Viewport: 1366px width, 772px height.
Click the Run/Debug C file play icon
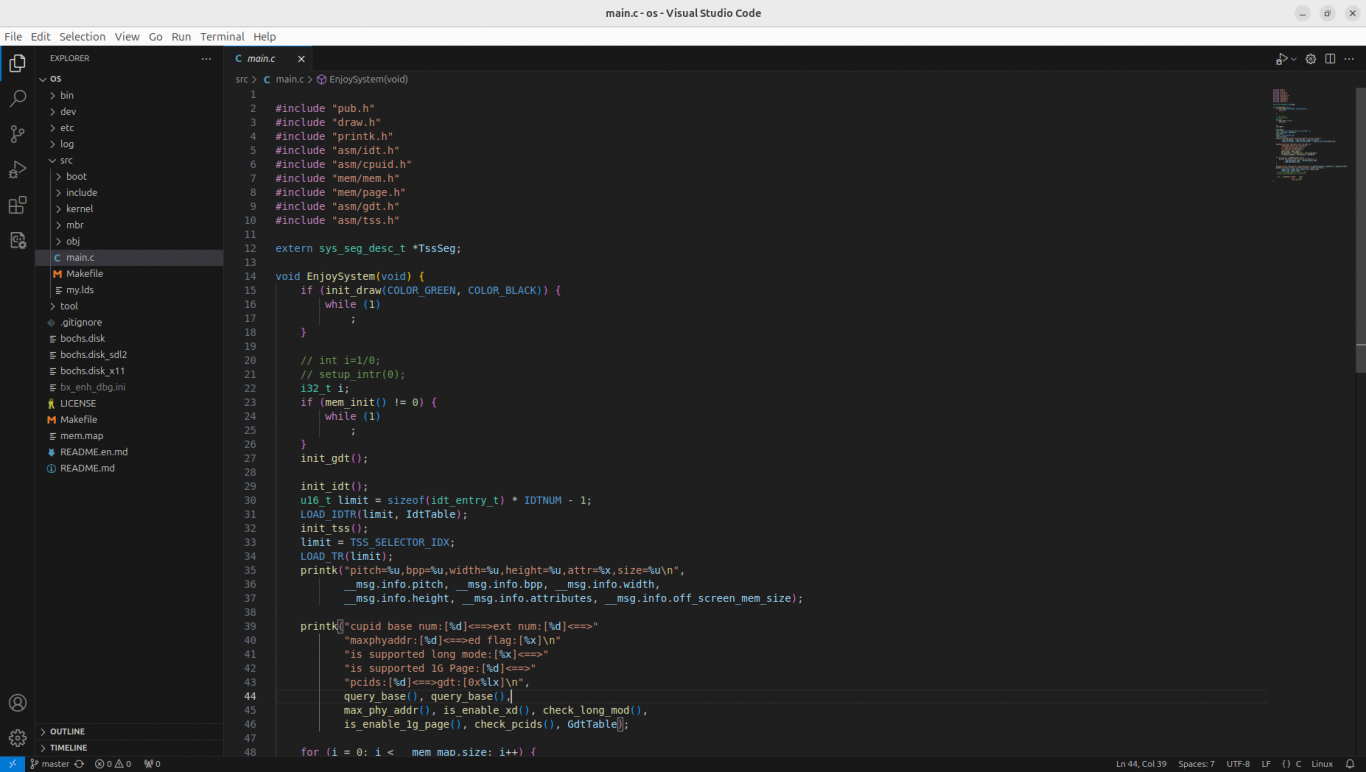1281,59
